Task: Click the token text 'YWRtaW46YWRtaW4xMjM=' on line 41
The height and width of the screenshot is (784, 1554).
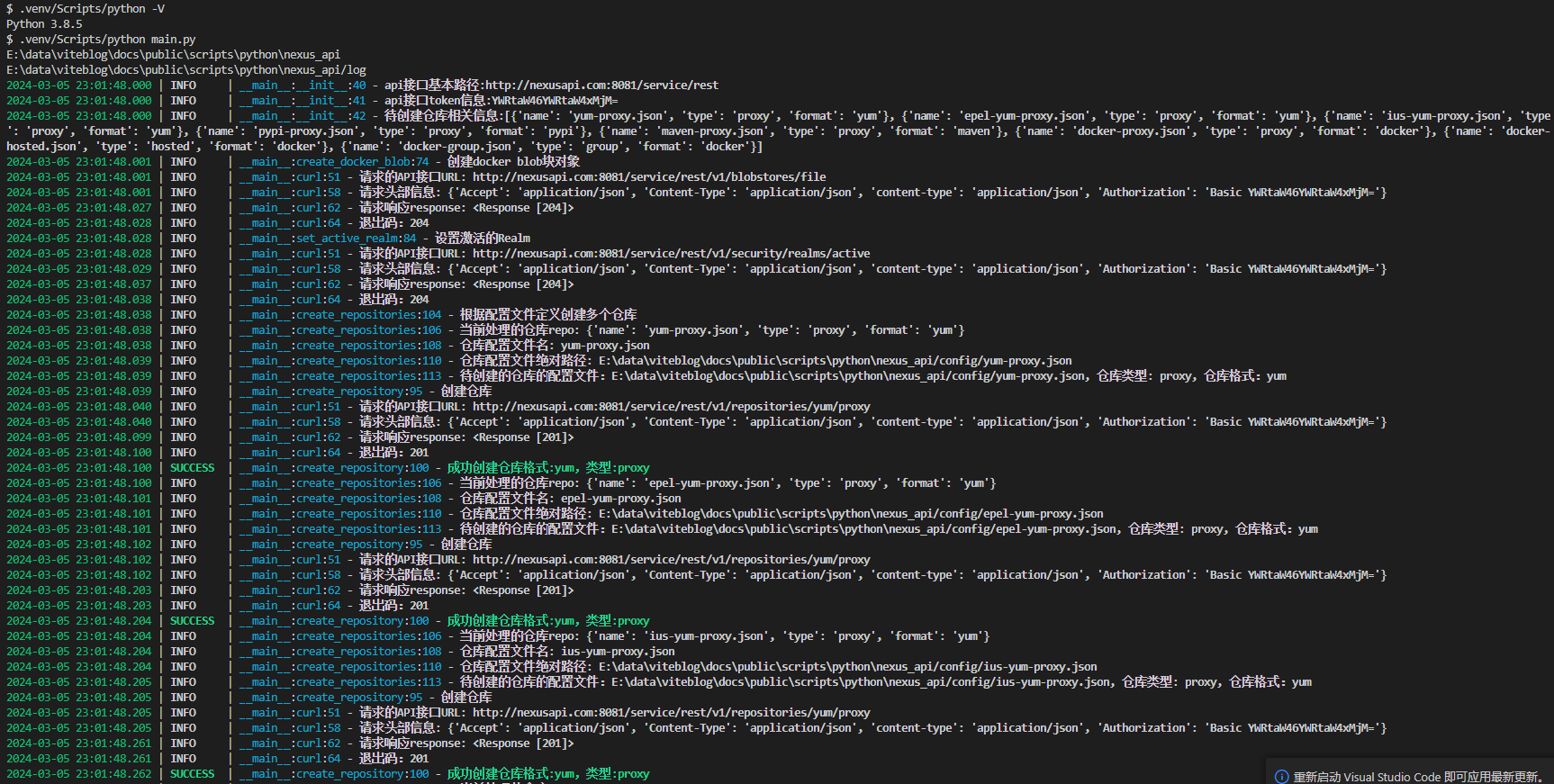Action: (x=555, y=101)
